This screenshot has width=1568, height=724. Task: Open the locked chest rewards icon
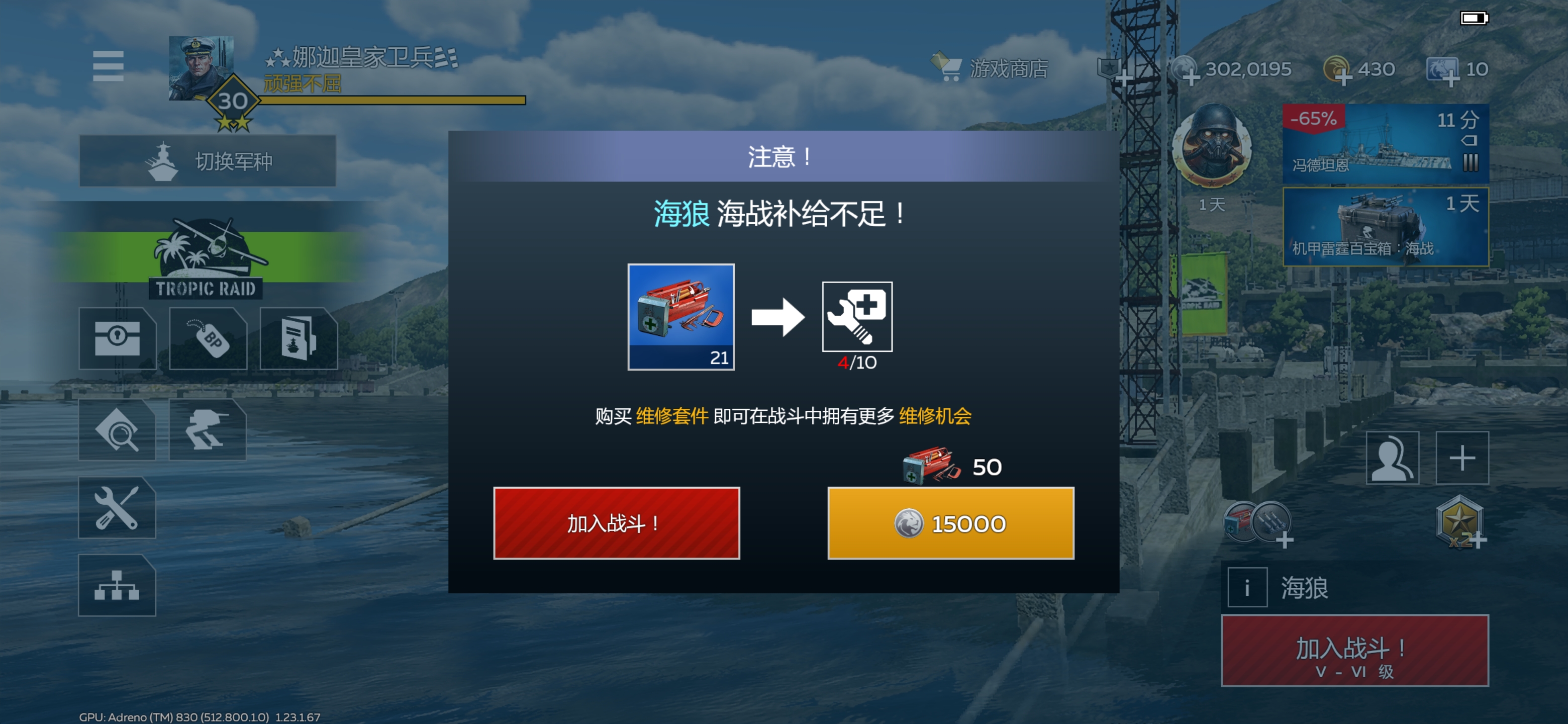(x=117, y=338)
